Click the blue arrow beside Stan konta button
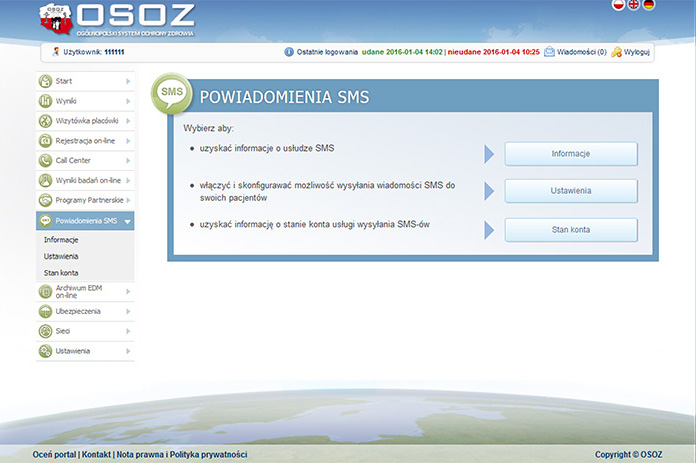 tap(489, 230)
